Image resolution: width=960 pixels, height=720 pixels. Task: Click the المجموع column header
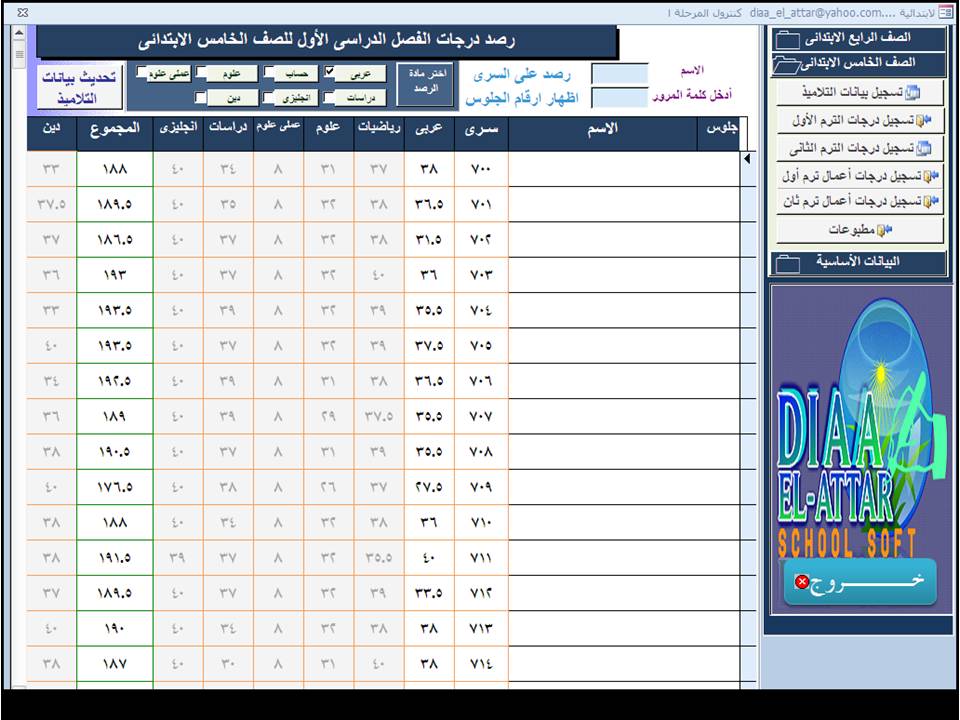tap(115, 129)
